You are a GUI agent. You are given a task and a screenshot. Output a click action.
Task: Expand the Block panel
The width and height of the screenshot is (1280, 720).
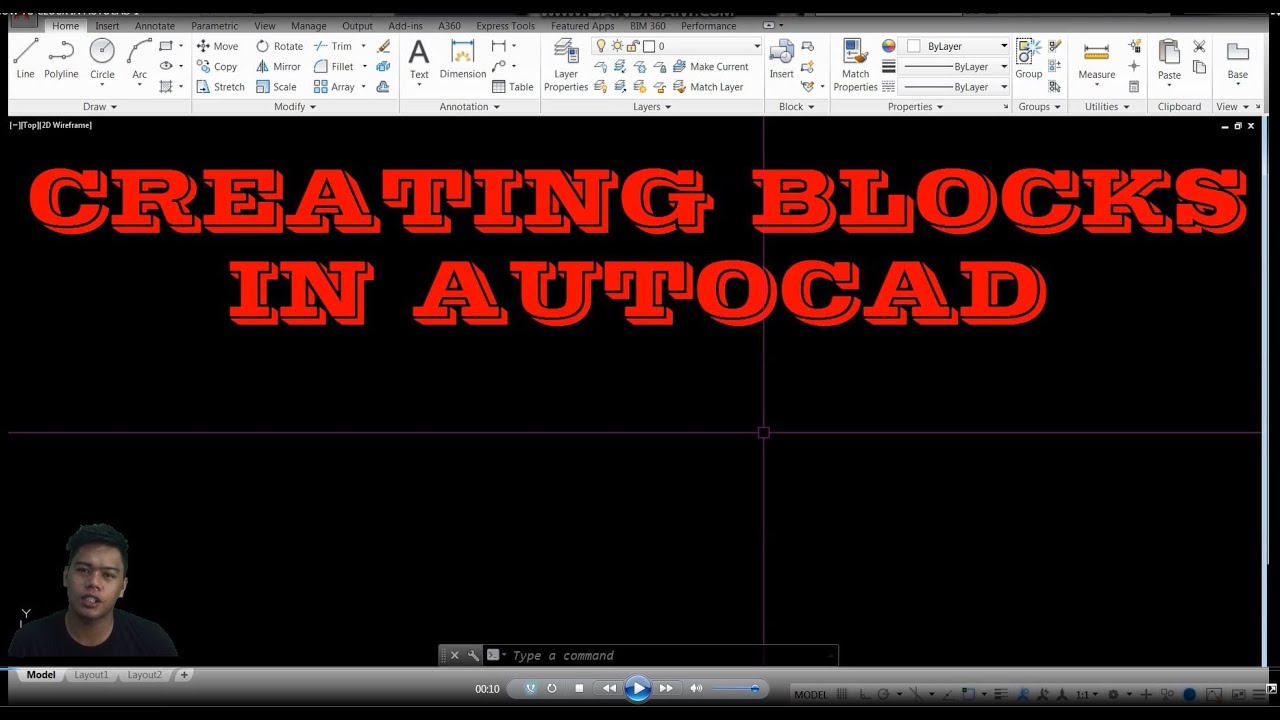[797, 106]
